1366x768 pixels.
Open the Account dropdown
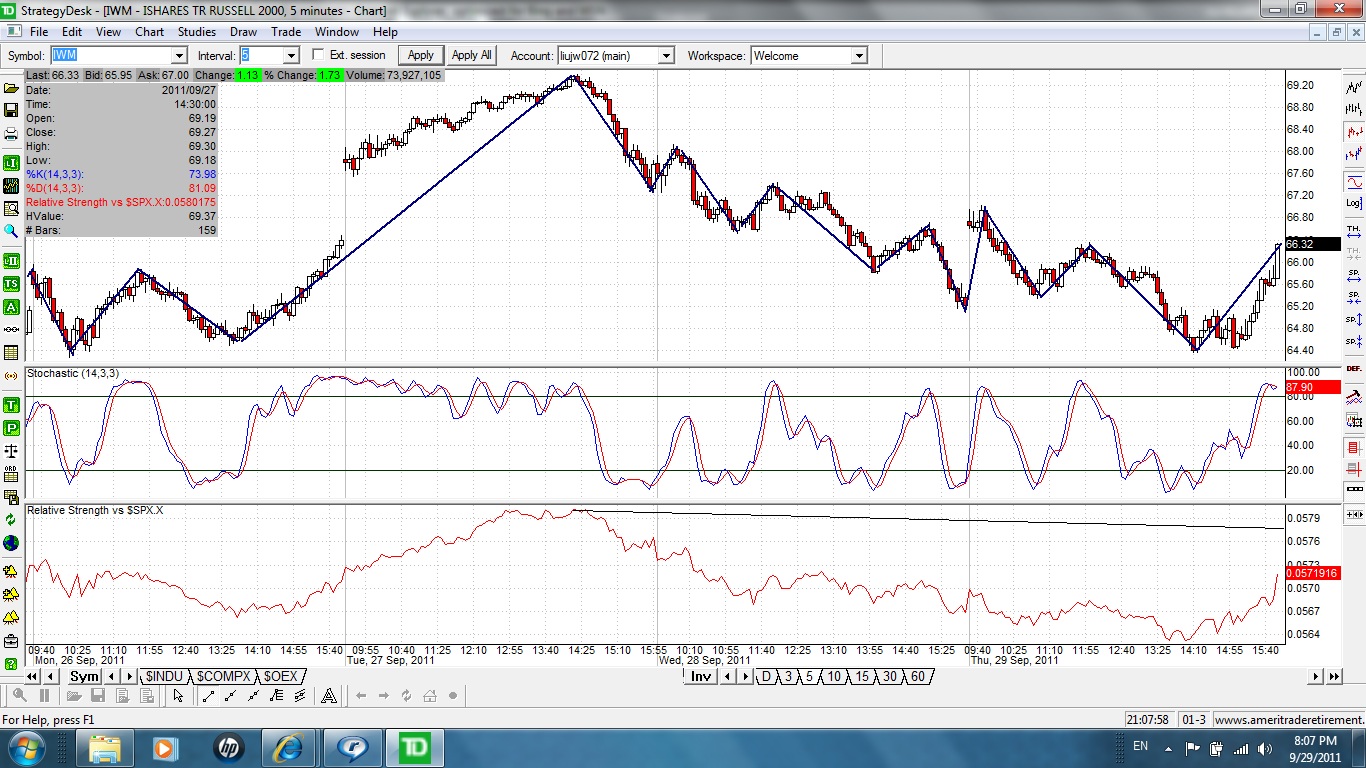(x=666, y=56)
